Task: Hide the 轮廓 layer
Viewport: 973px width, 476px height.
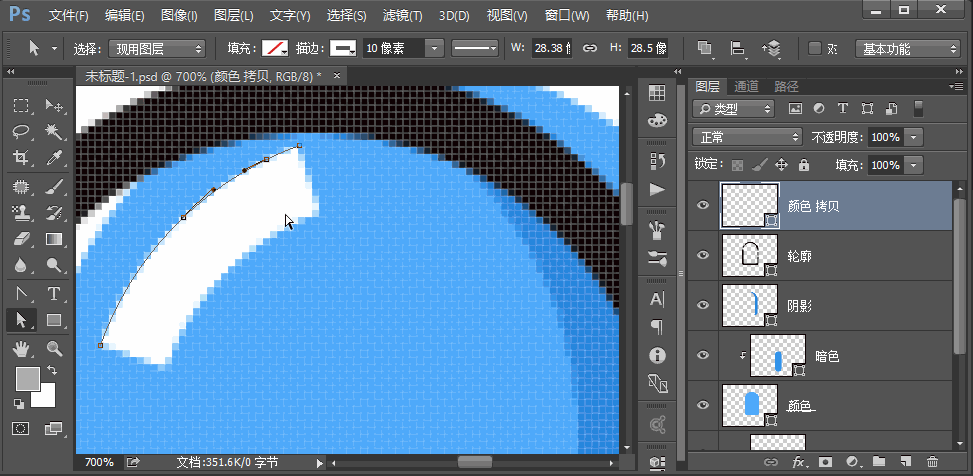Action: point(703,256)
